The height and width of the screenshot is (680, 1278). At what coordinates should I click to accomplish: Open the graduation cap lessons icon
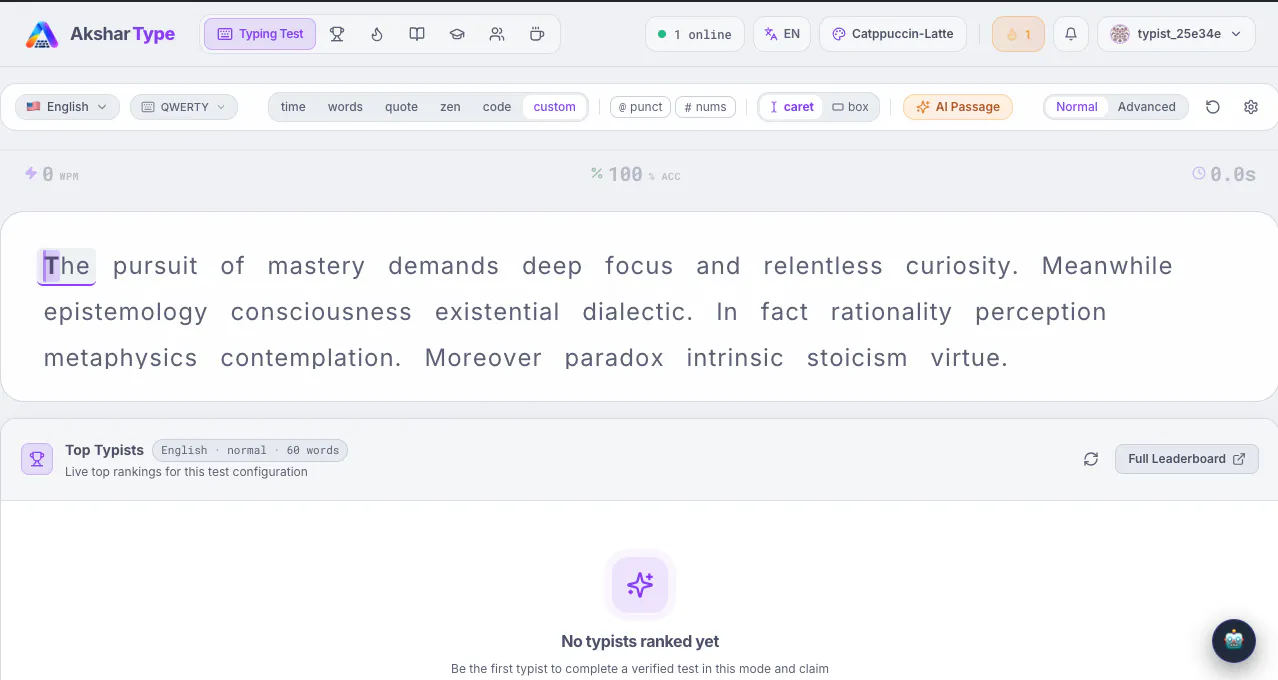tap(457, 34)
